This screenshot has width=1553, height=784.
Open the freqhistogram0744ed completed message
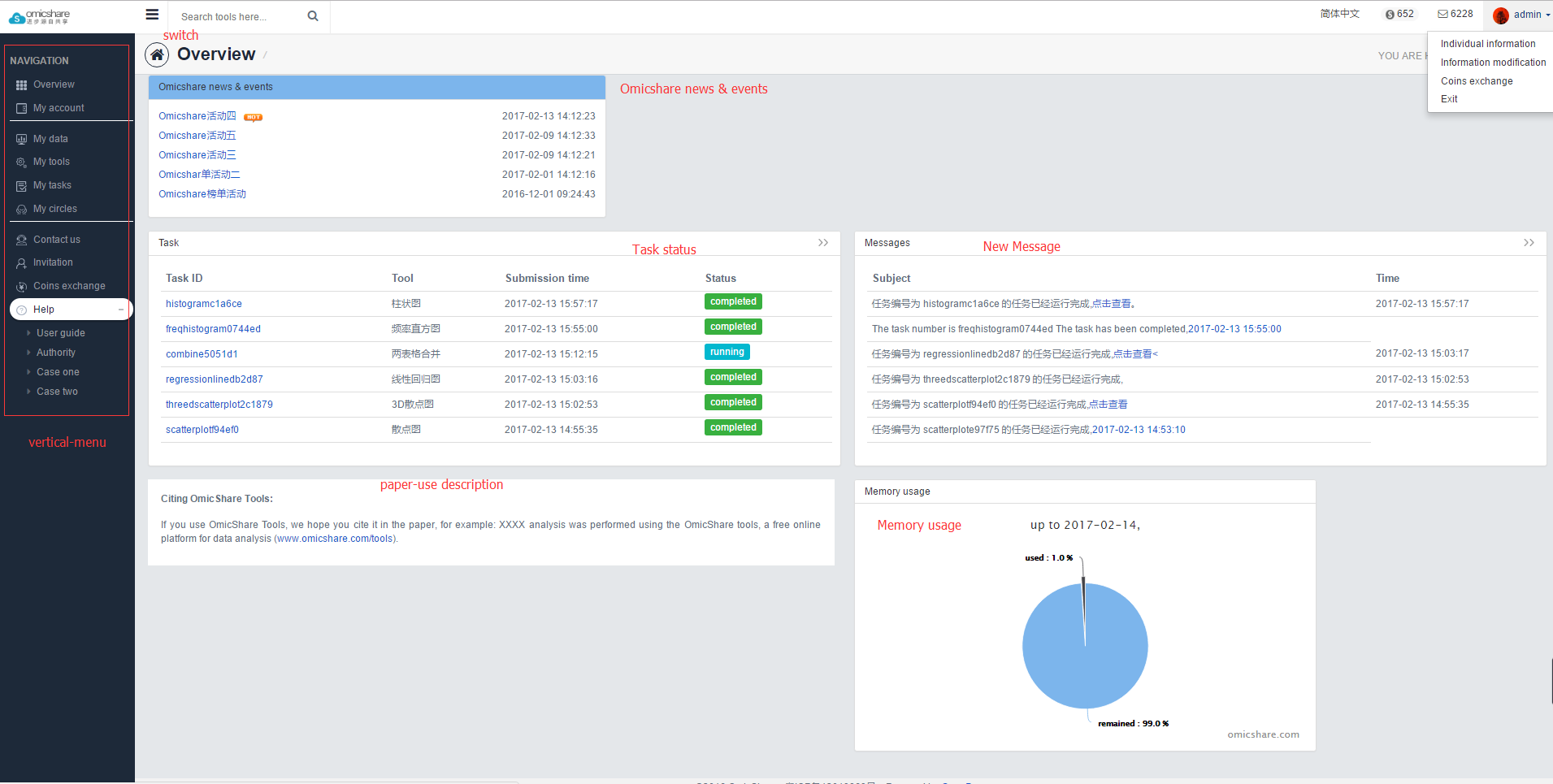click(1077, 329)
